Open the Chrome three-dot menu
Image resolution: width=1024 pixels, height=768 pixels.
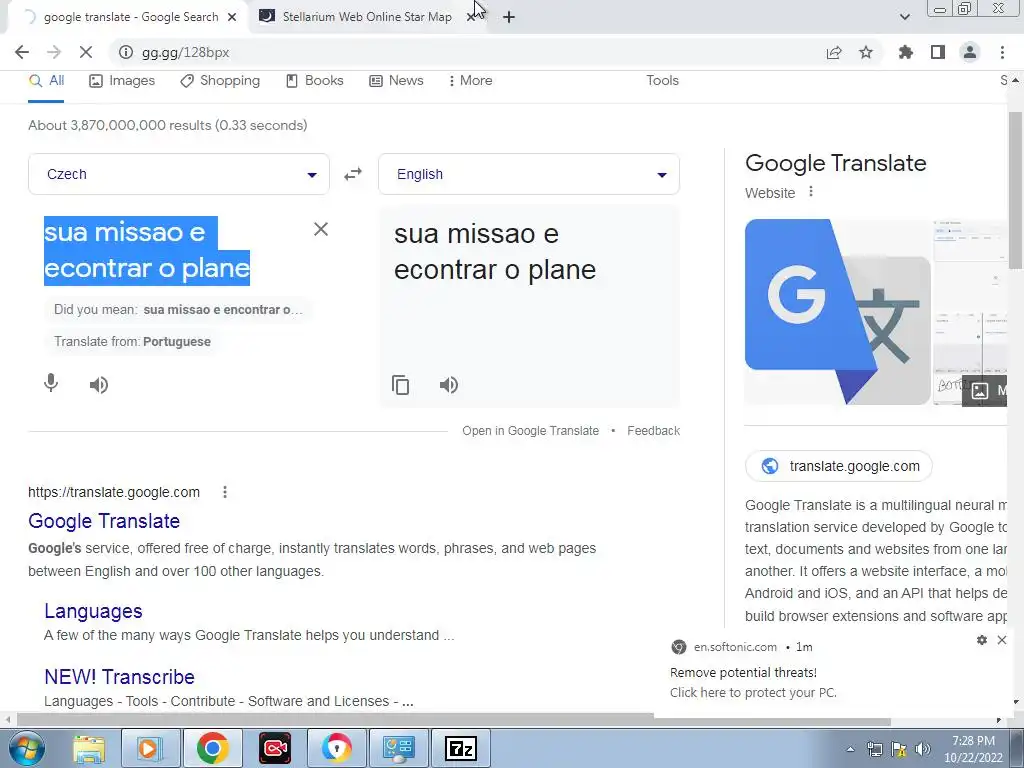[1002, 52]
